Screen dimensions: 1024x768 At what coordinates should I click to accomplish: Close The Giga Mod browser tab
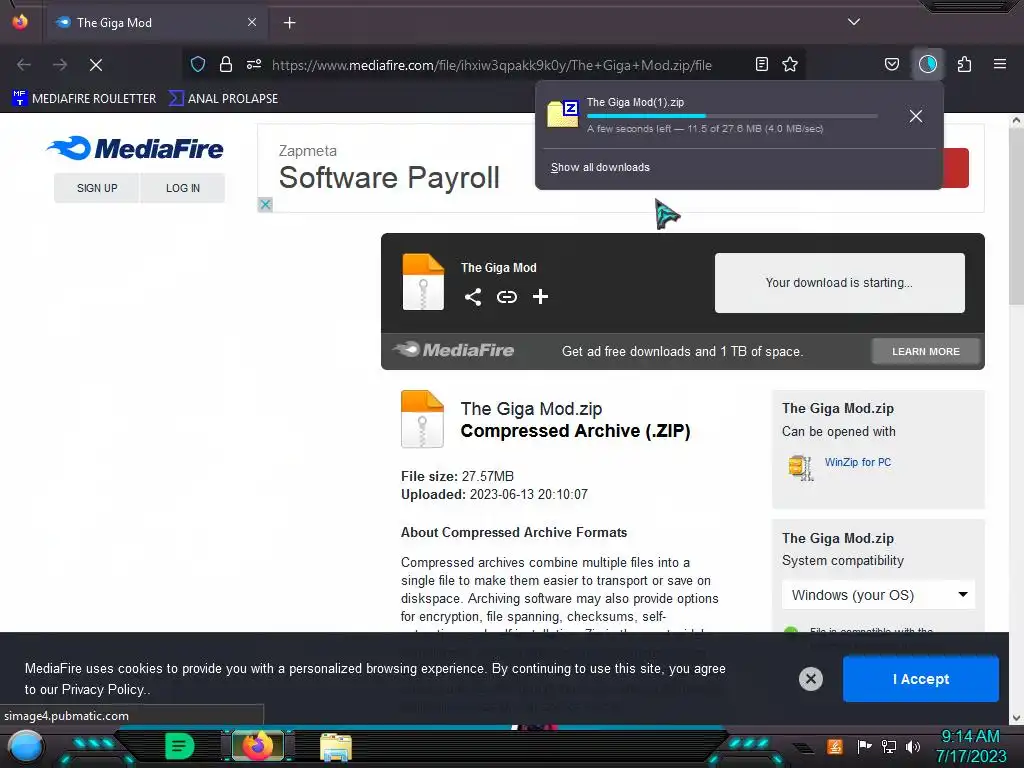(251, 22)
